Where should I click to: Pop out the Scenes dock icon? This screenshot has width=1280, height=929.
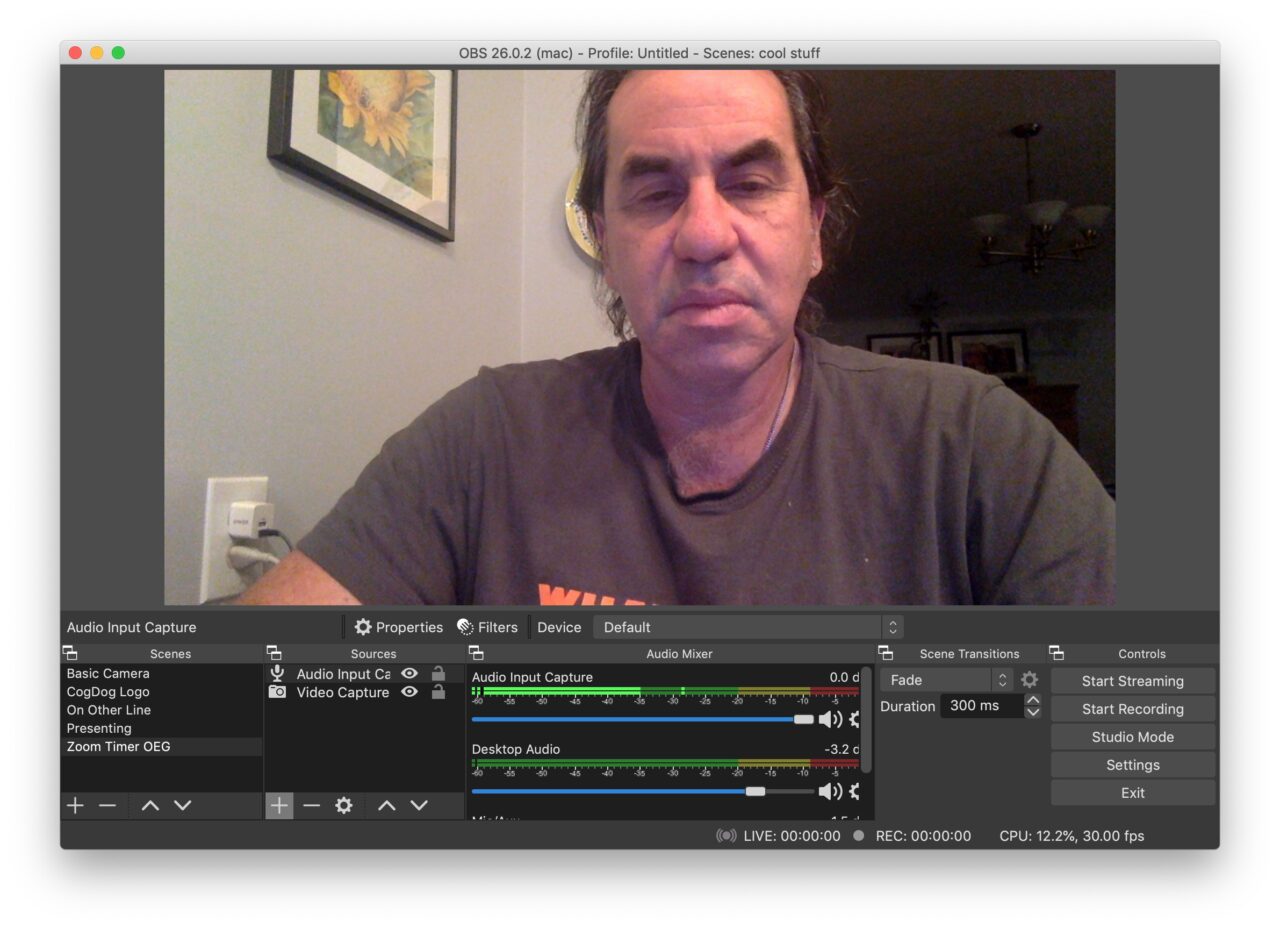pyautogui.click(x=70, y=653)
